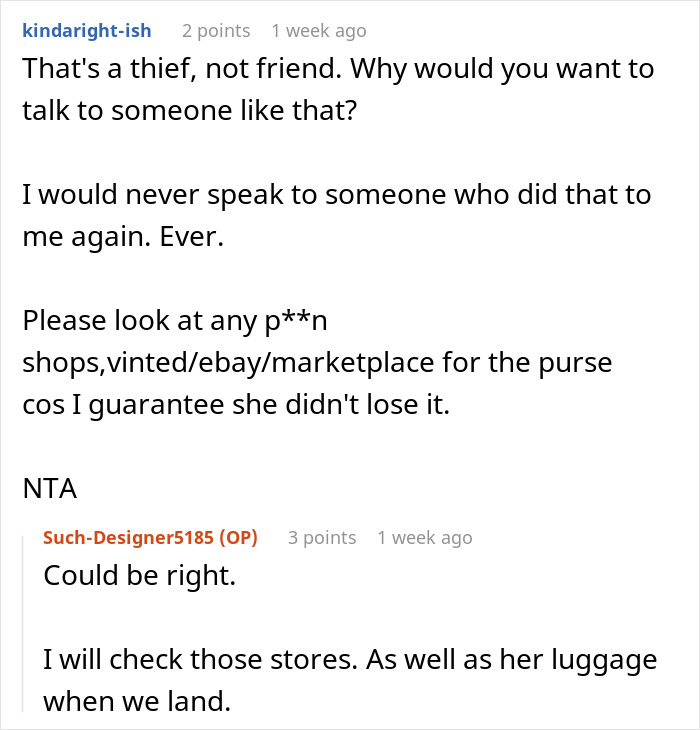The height and width of the screenshot is (730, 700).
Task: Click the reply text "Could be right."
Action: [x=140, y=576]
